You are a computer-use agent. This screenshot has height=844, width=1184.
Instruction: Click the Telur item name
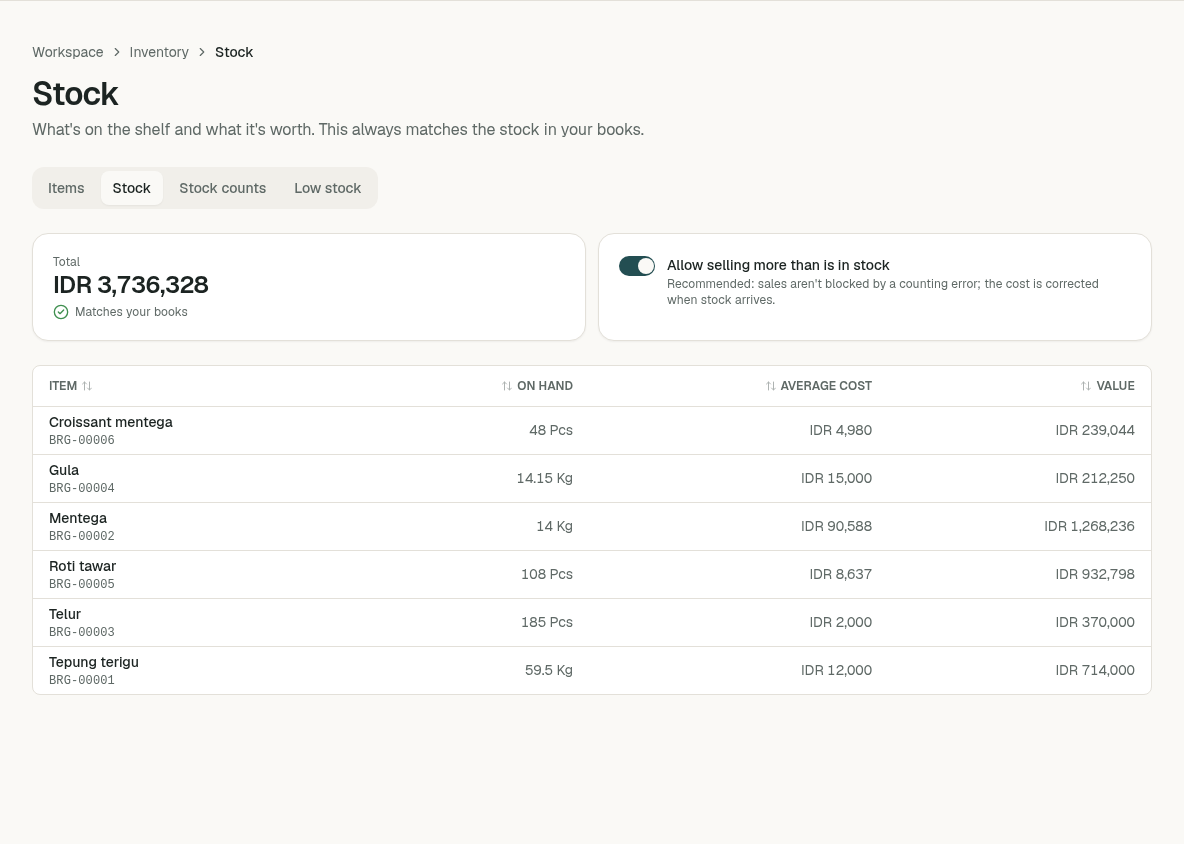click(x=65, y=615)
